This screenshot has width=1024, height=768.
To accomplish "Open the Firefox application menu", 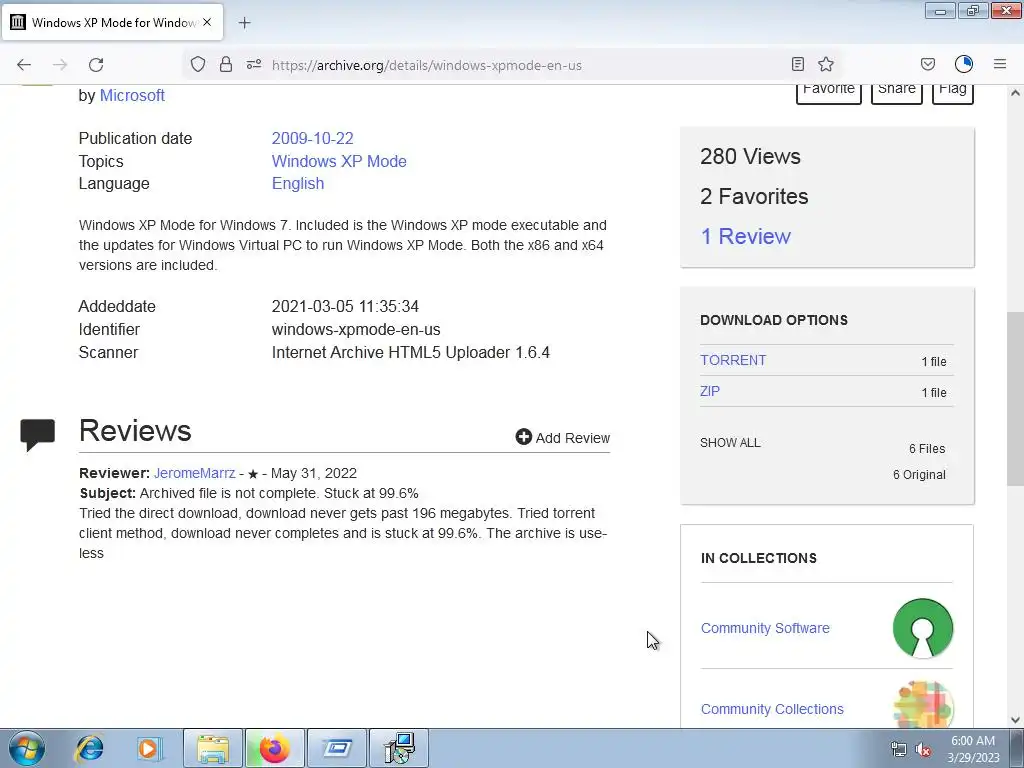I will [x=1000, y=64].
